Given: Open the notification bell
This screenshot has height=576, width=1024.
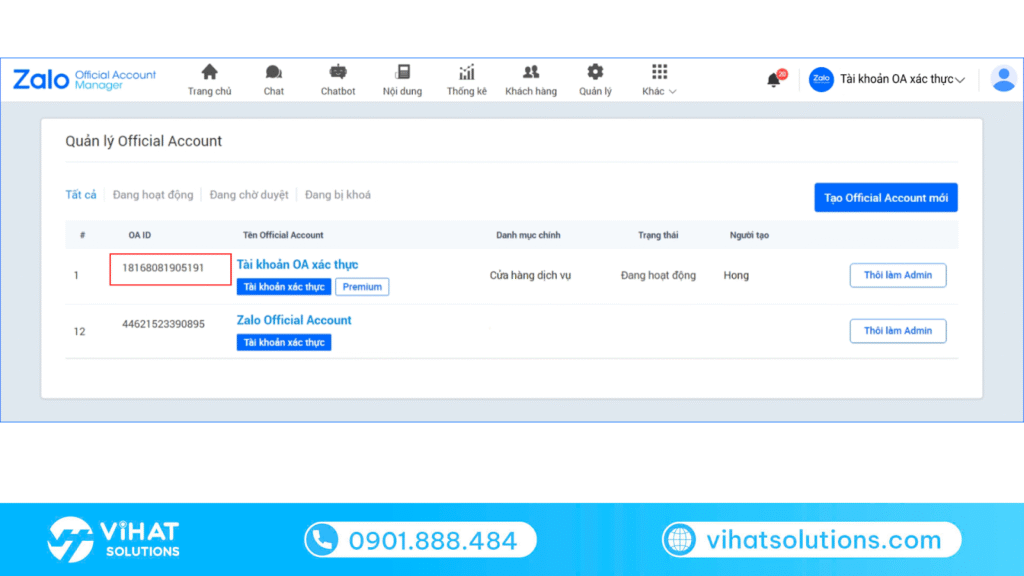Looking at the screenshot, I should coord(774,80).
